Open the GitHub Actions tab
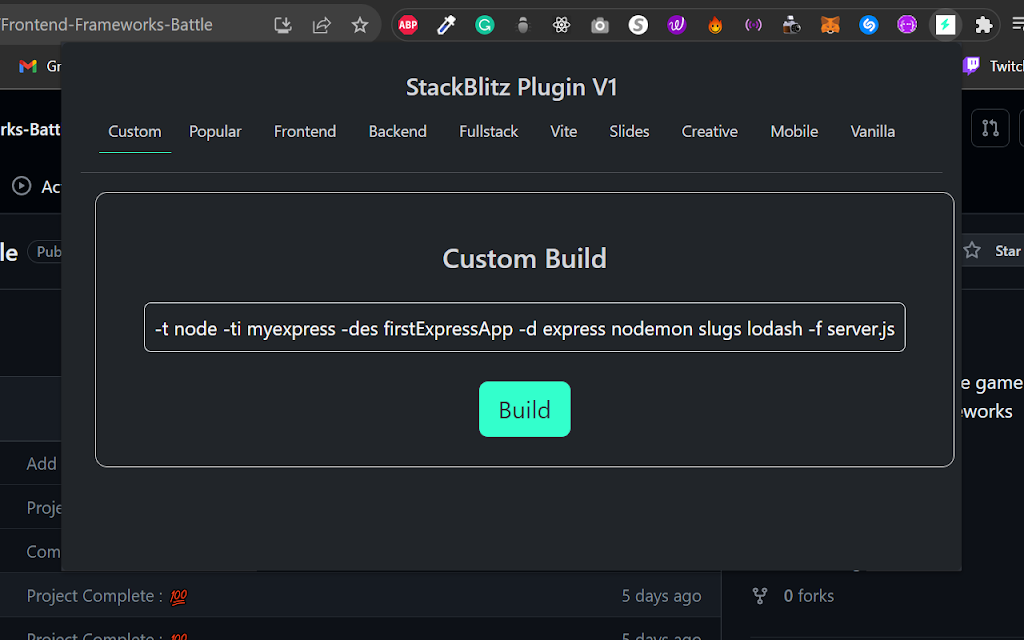 [37, 187]
